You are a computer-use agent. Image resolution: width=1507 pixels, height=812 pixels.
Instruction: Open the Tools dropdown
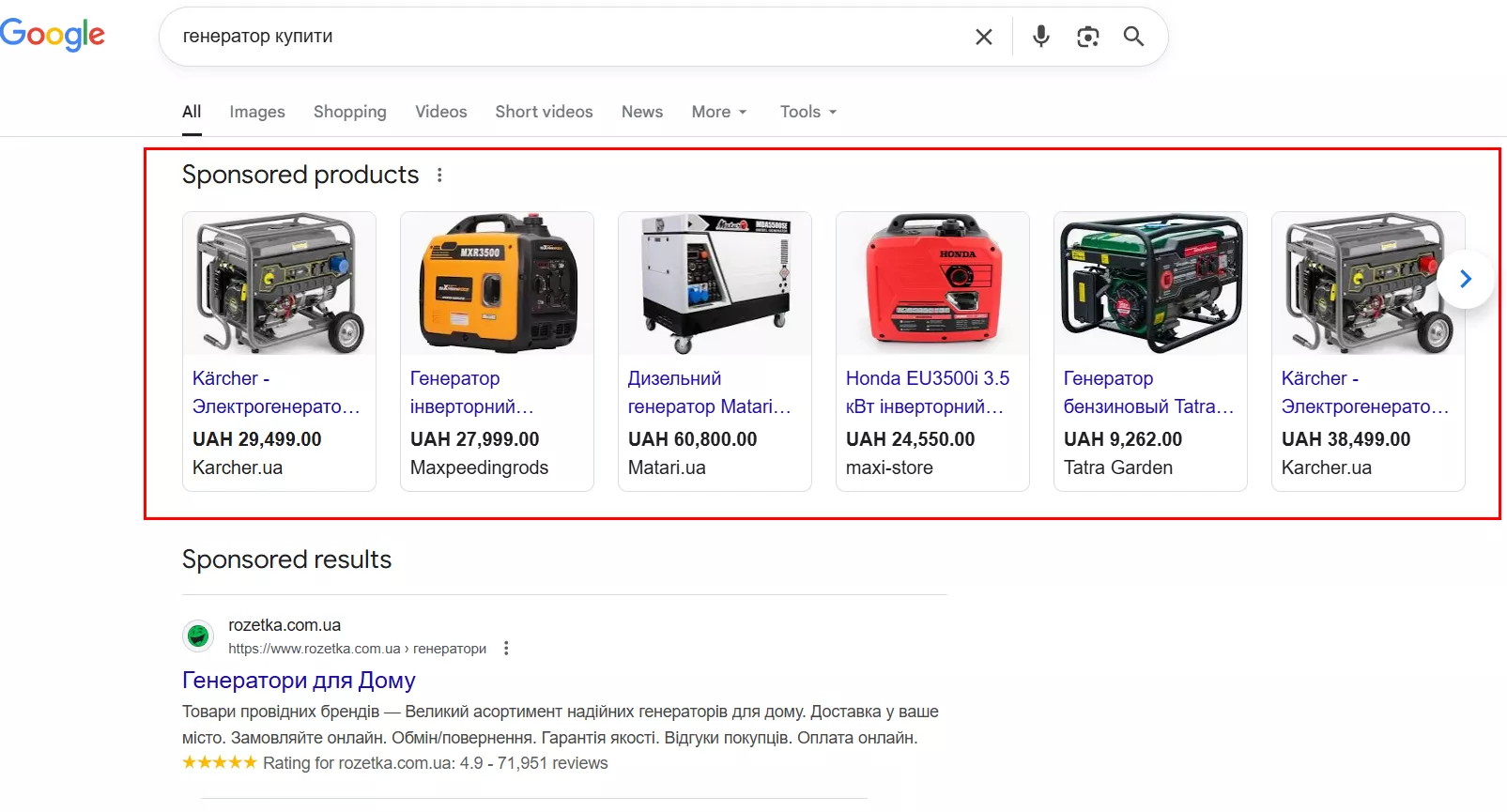pos(808,112)
